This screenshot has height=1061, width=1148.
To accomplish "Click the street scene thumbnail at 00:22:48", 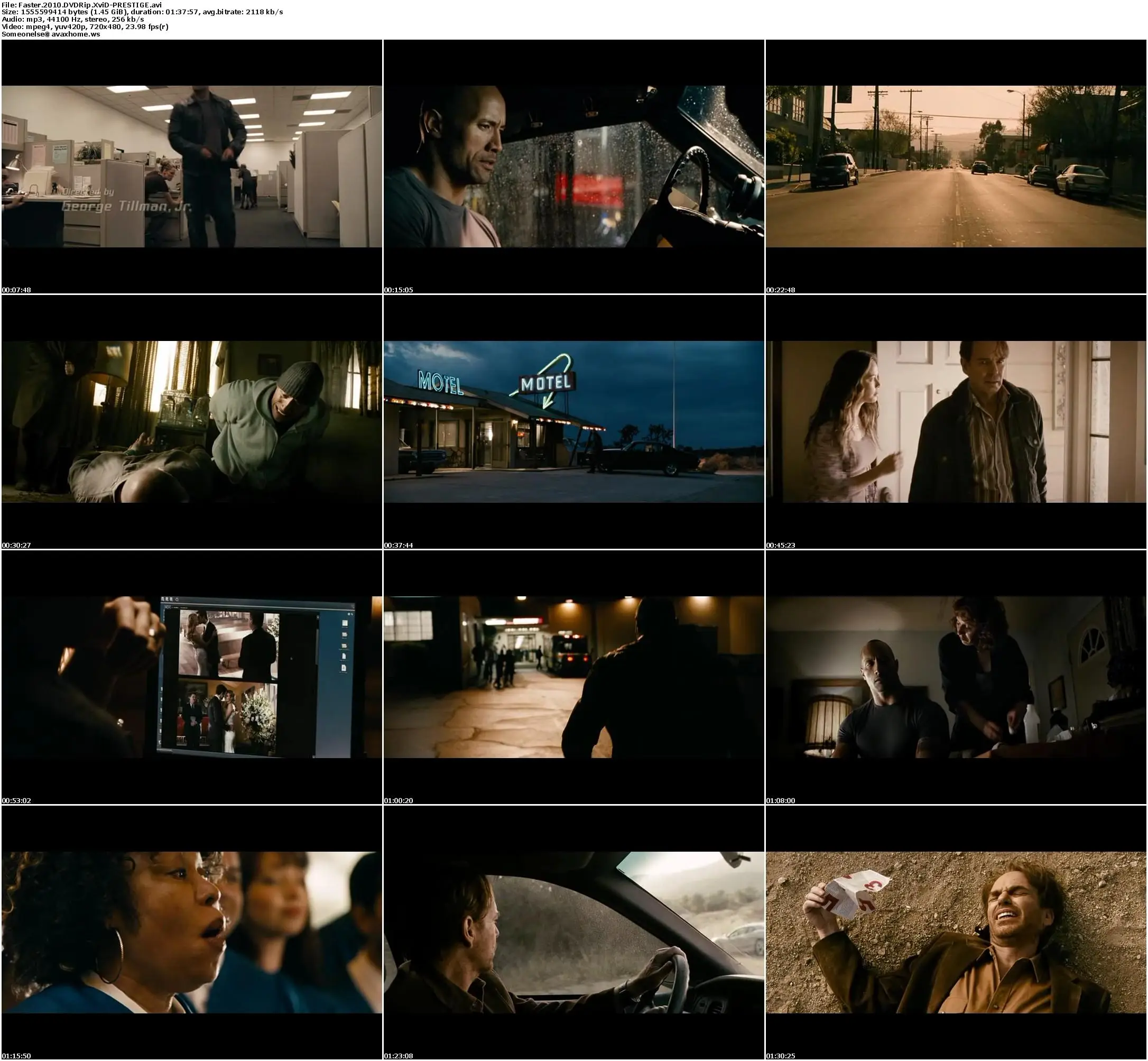I will (x=956, y=167).
